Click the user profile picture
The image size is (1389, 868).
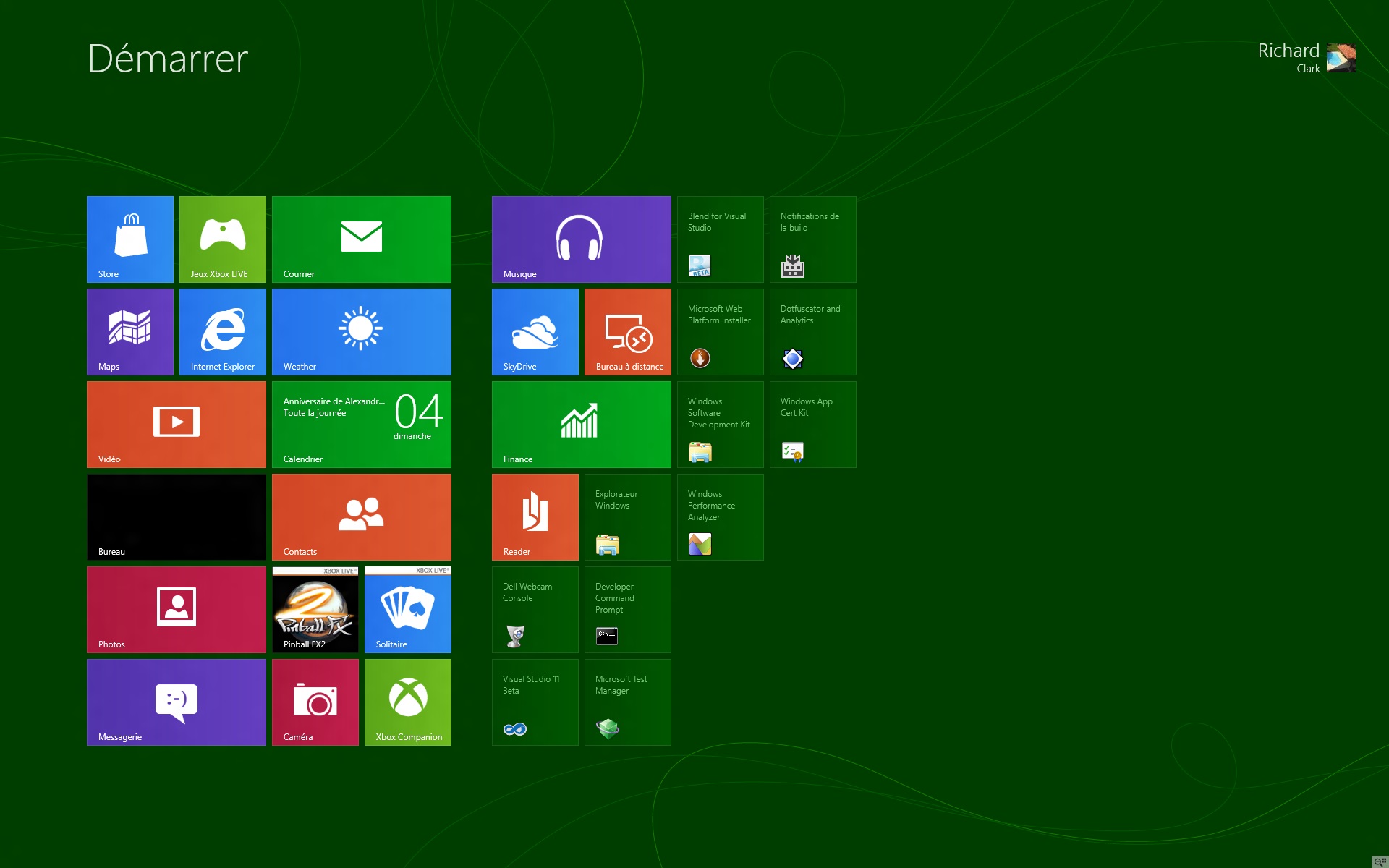(1341, 58)
